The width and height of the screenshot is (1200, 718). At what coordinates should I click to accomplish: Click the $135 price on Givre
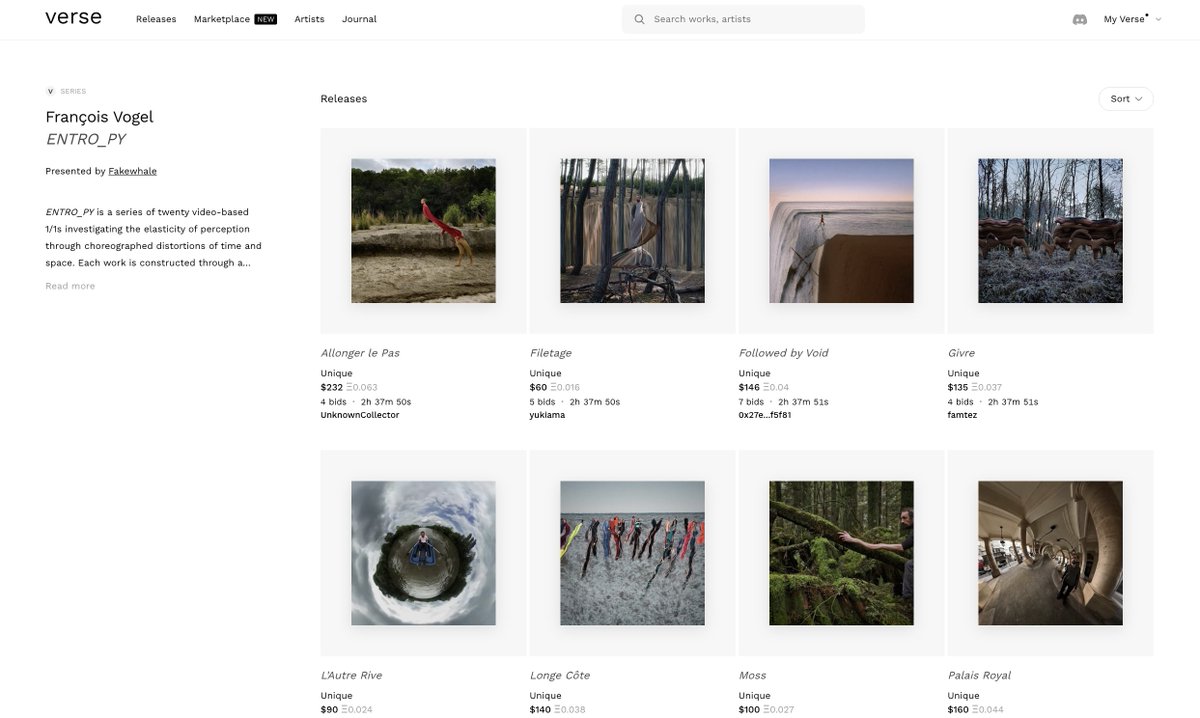(x=958, y=387)
